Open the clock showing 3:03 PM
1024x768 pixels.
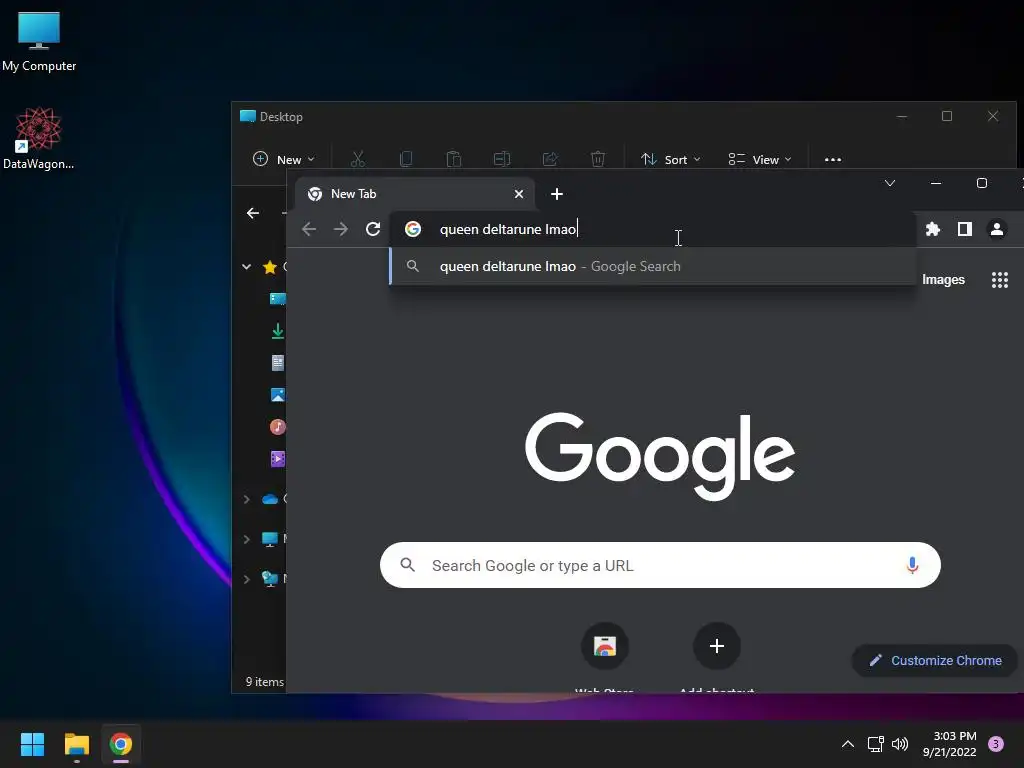coord(949,744)
